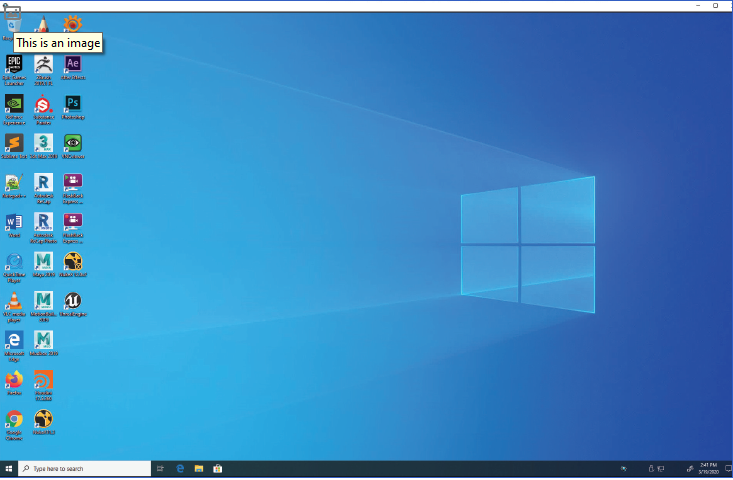Open the Google Chrome desktop shortcut
Image resolution: width=733 pixels, height=480 pixels.
point(14,425)
